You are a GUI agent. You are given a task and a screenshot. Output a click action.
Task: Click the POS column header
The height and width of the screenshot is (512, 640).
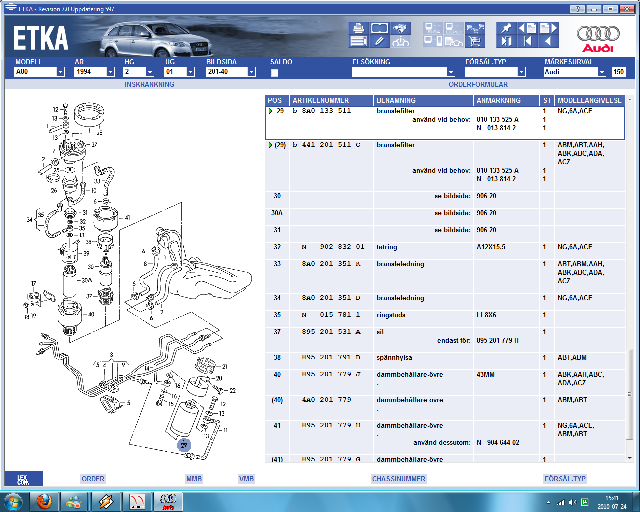[x=277, y=100]
